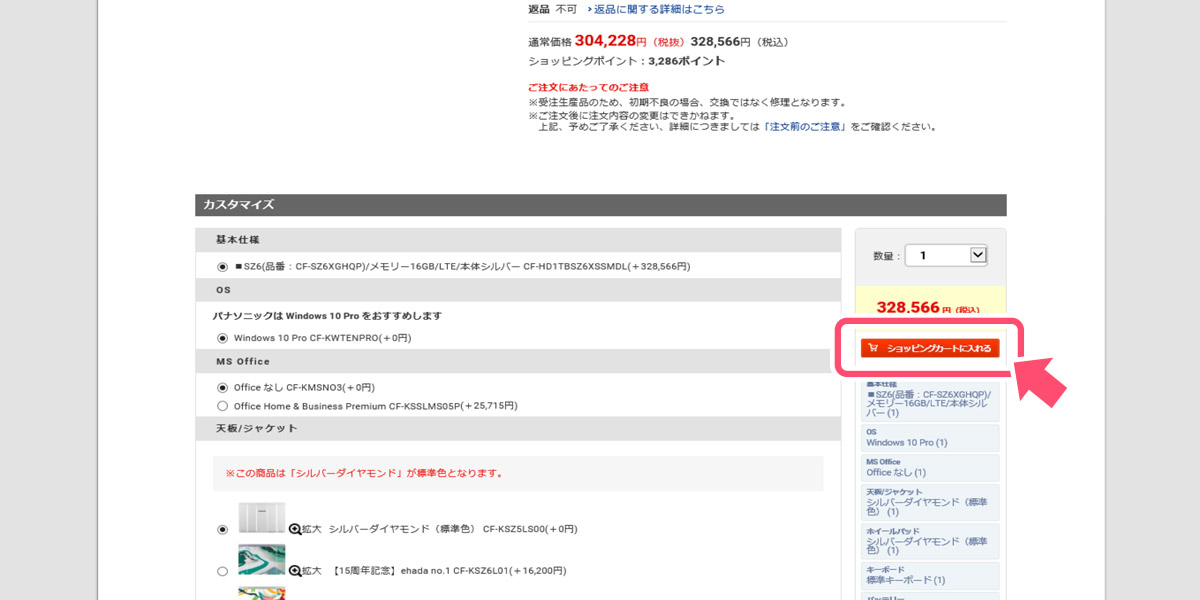Open the 注文前のご注意 link
Image resolution: width=1200 pixels, height=600 pixels.
804,127
